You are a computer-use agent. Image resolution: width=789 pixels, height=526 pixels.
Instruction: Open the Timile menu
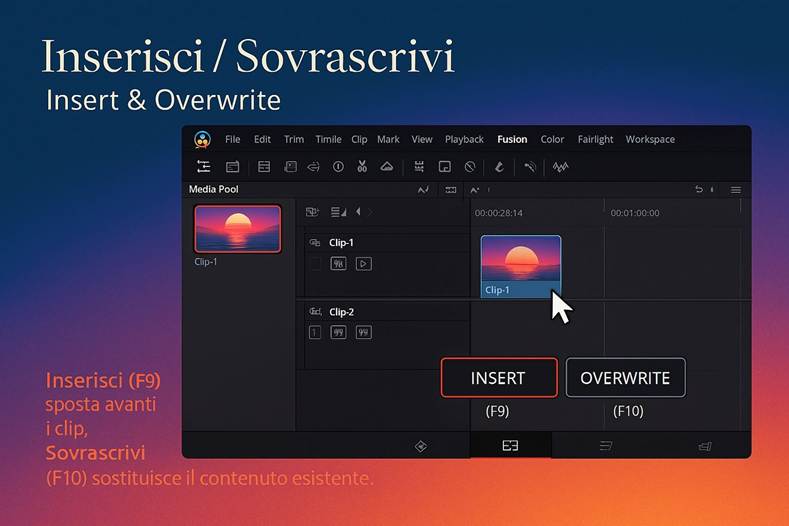click(329, 139)
